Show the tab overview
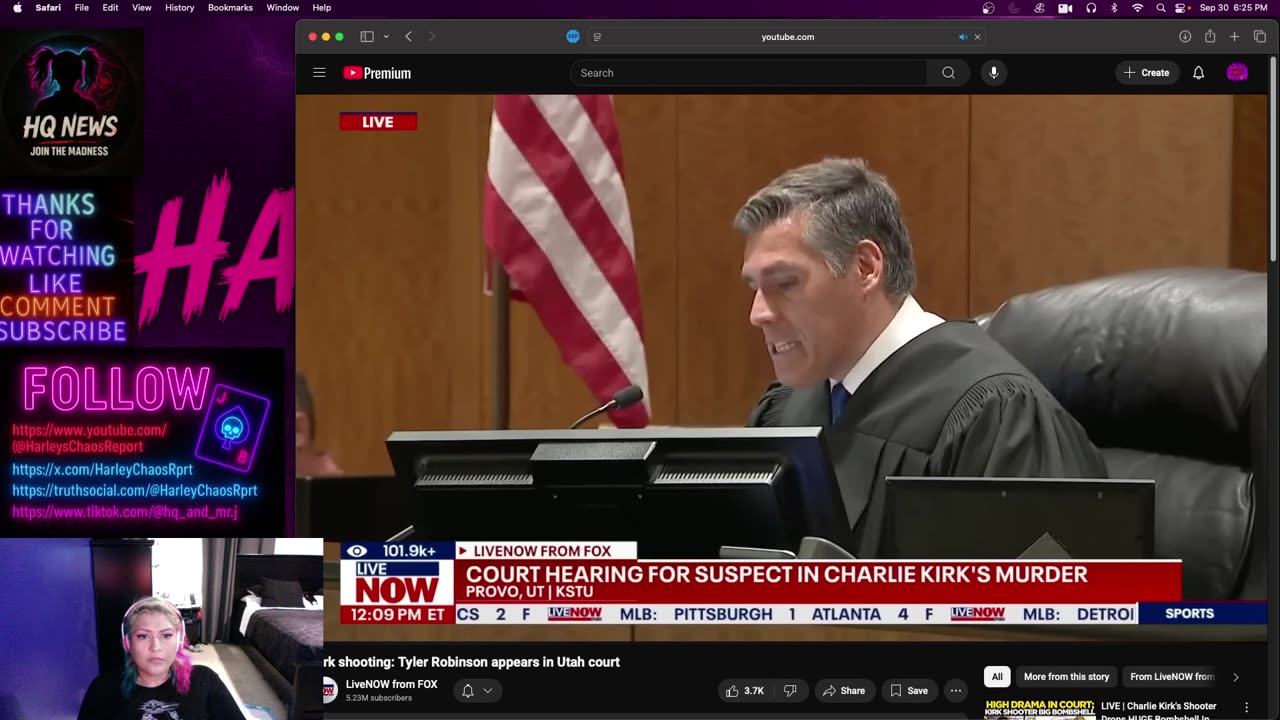 [1259, 37]
